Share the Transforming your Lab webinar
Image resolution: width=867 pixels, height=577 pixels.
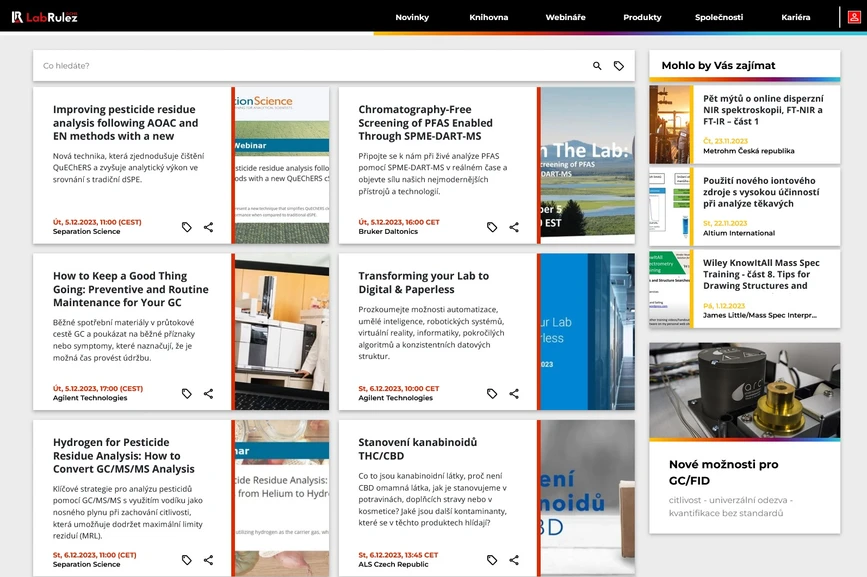pos(514,394)
